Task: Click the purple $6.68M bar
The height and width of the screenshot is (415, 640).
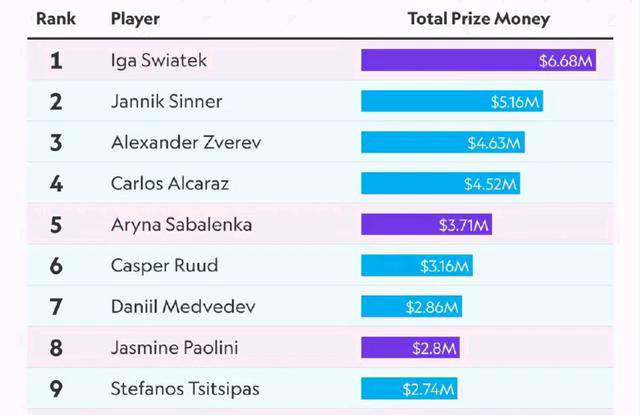Action: click(x=479, y=61)
